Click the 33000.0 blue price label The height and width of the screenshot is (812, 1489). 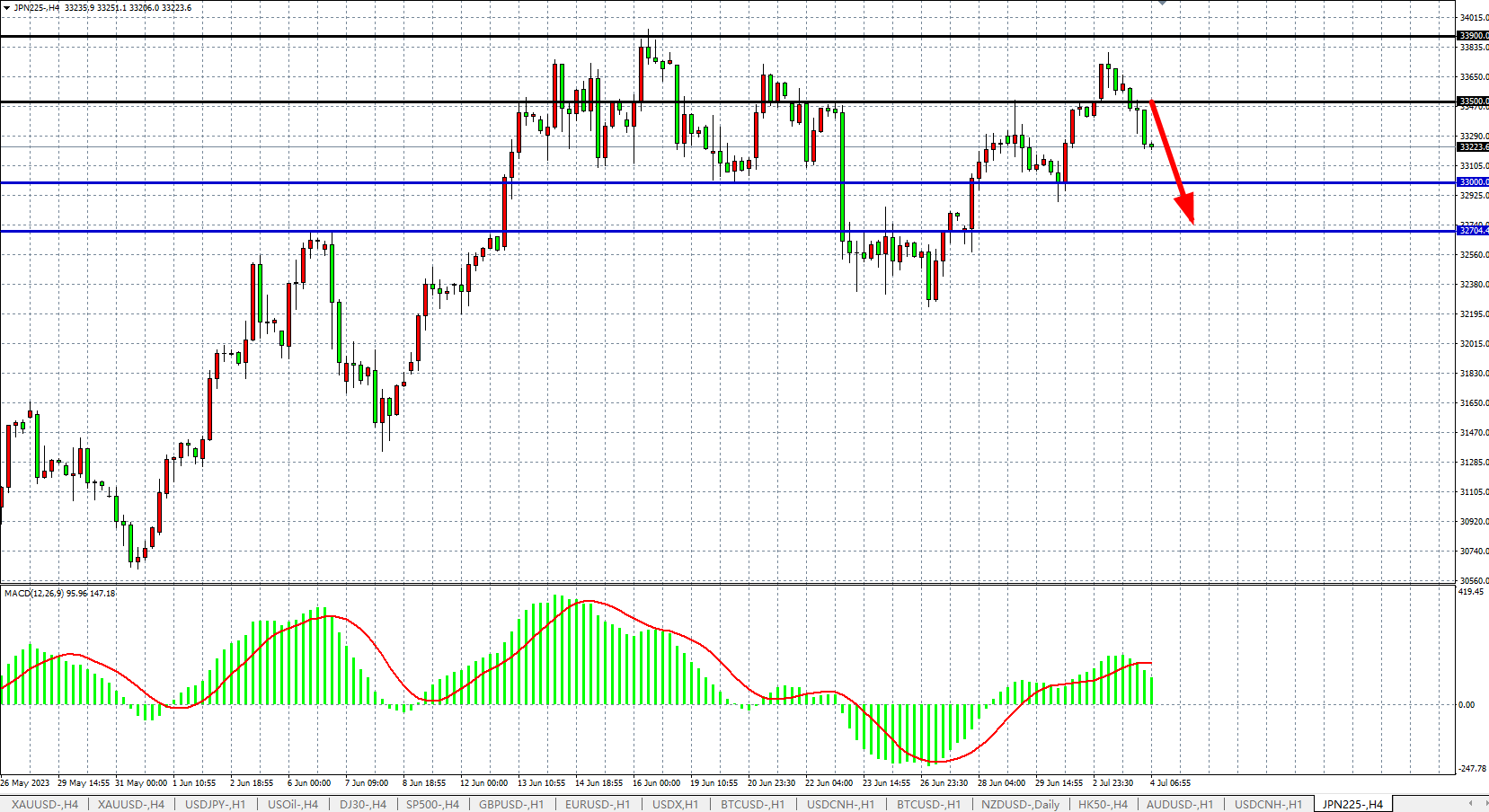(x=1472, y=182)
